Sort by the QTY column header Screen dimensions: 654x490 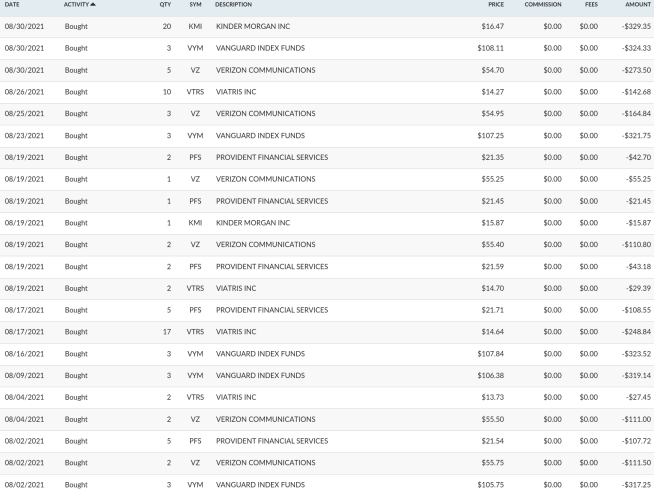(165, 5)
